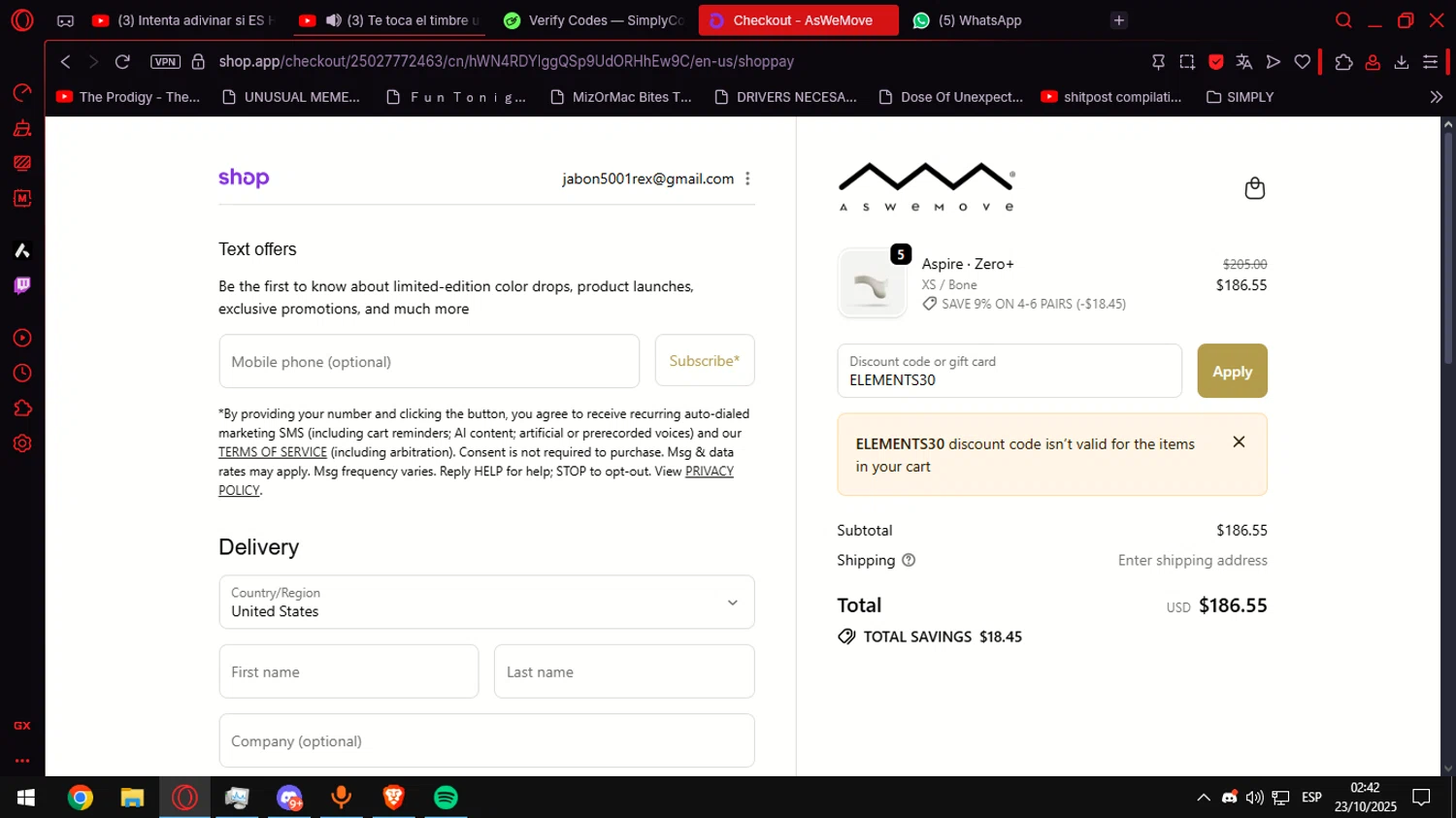Switch to Verify Codes SimplyCodes tab
Image resolution: width=1456 pixels, height=818 pixels.
tap(594, 20)
